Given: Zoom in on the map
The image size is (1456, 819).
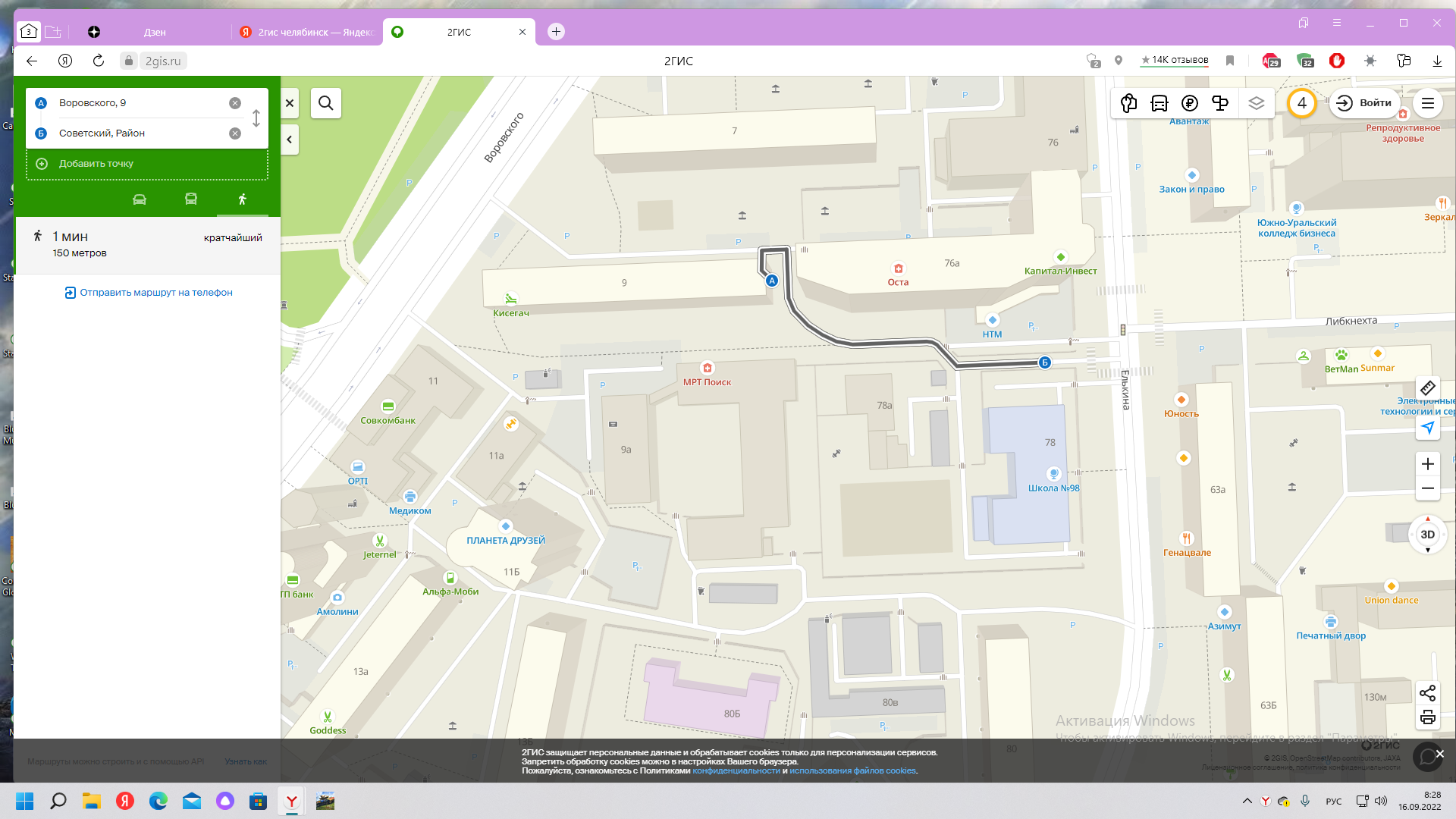Looking at the screenshot, I should [1428, 464].
